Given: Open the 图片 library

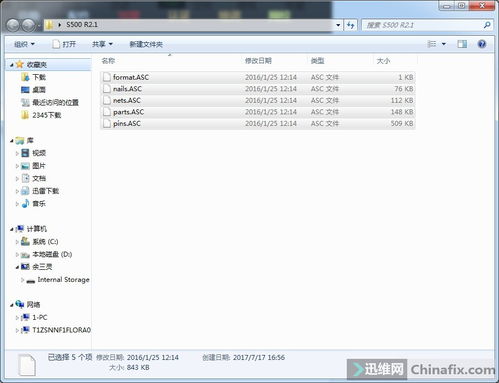Looking at the screenshot, I should tap(39, 166).
